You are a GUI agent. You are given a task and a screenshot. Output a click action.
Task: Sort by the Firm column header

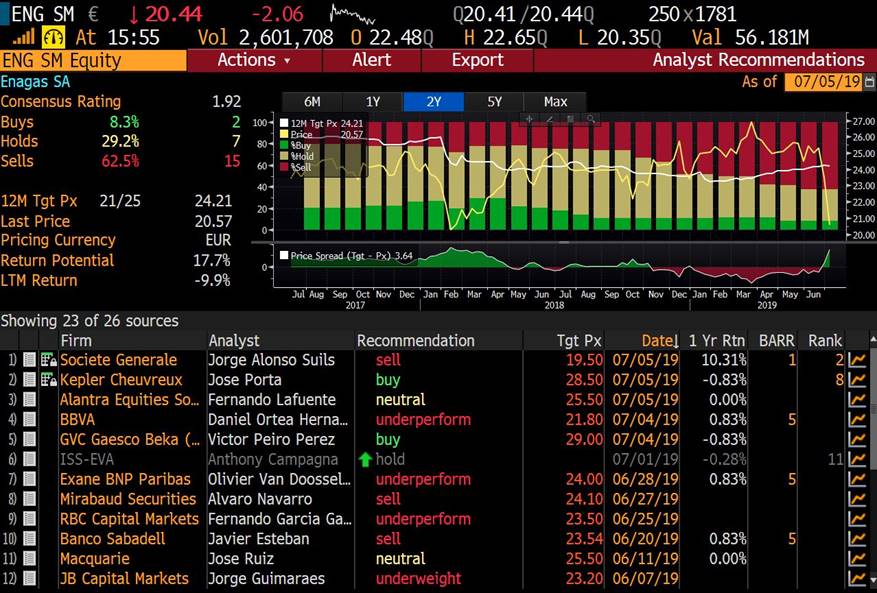(76, 341)
